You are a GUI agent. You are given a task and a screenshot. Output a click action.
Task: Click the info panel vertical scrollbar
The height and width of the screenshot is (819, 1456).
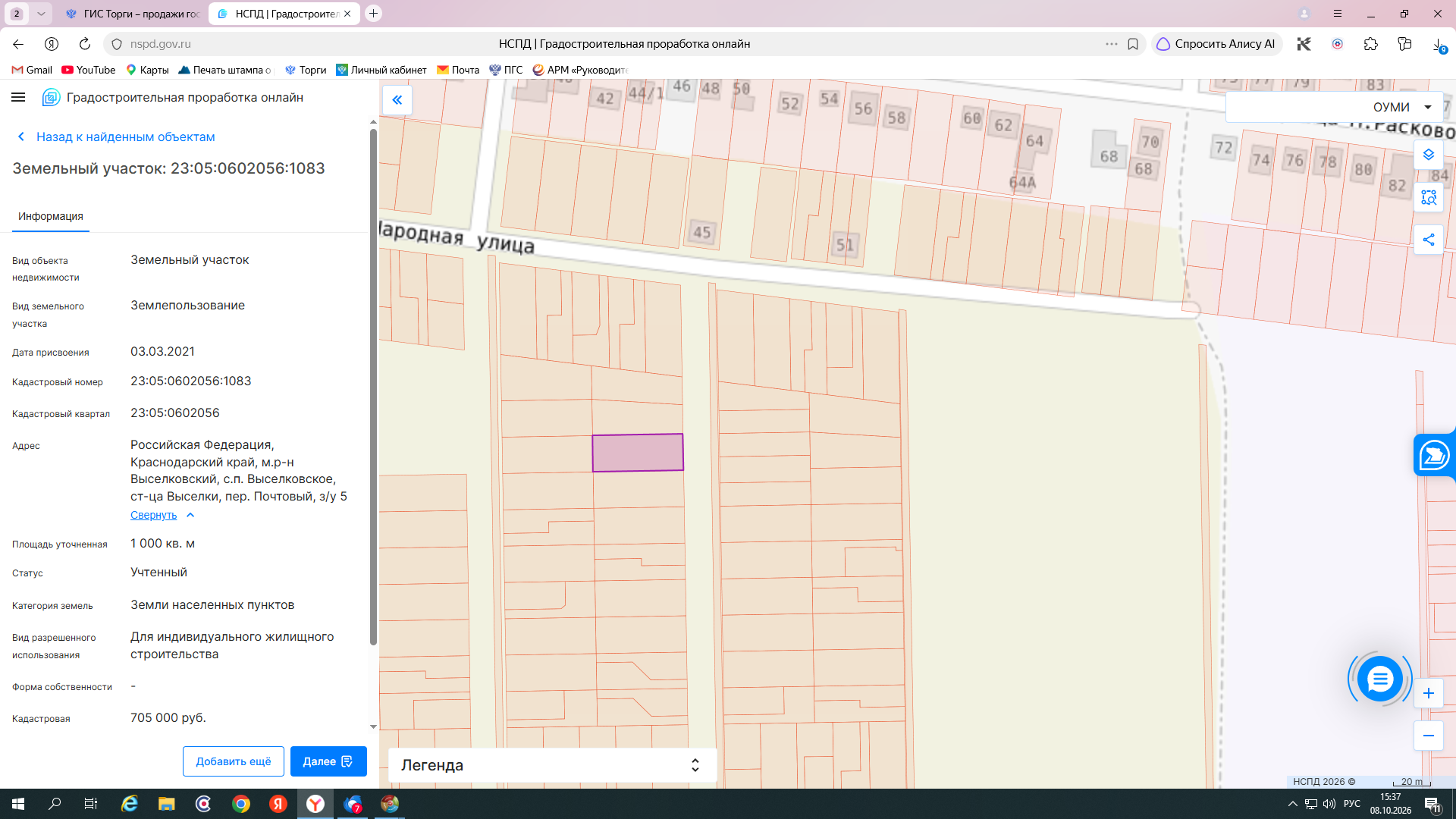pyautogui.click(x=373, y=387)
